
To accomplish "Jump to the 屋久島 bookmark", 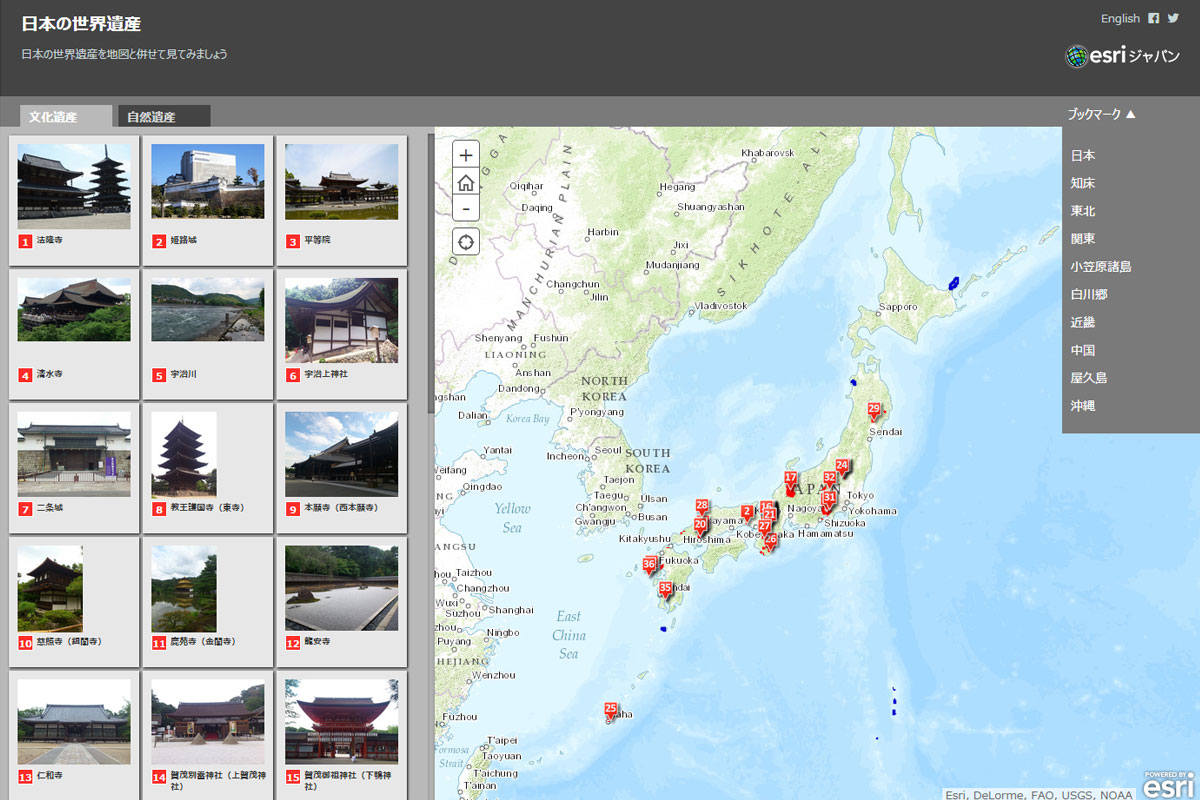I will coord(1084,378).
